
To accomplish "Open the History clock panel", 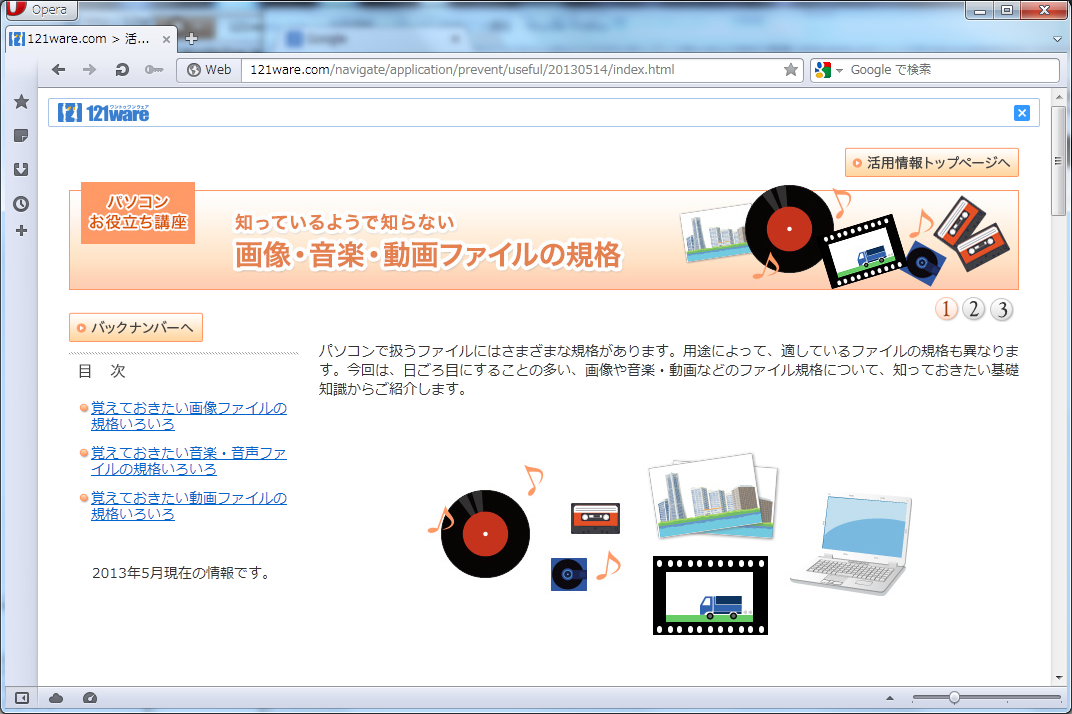I will tap(21, 204).
